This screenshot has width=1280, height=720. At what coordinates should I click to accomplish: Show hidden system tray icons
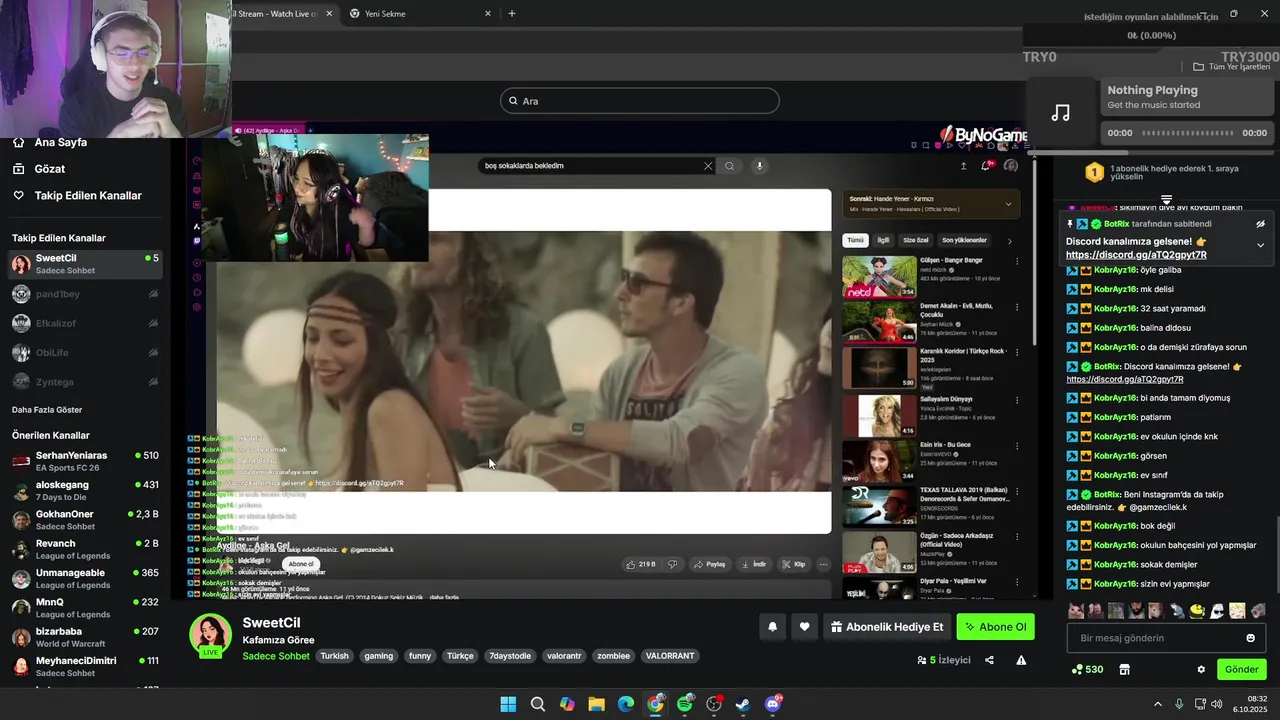point(1158,704)
